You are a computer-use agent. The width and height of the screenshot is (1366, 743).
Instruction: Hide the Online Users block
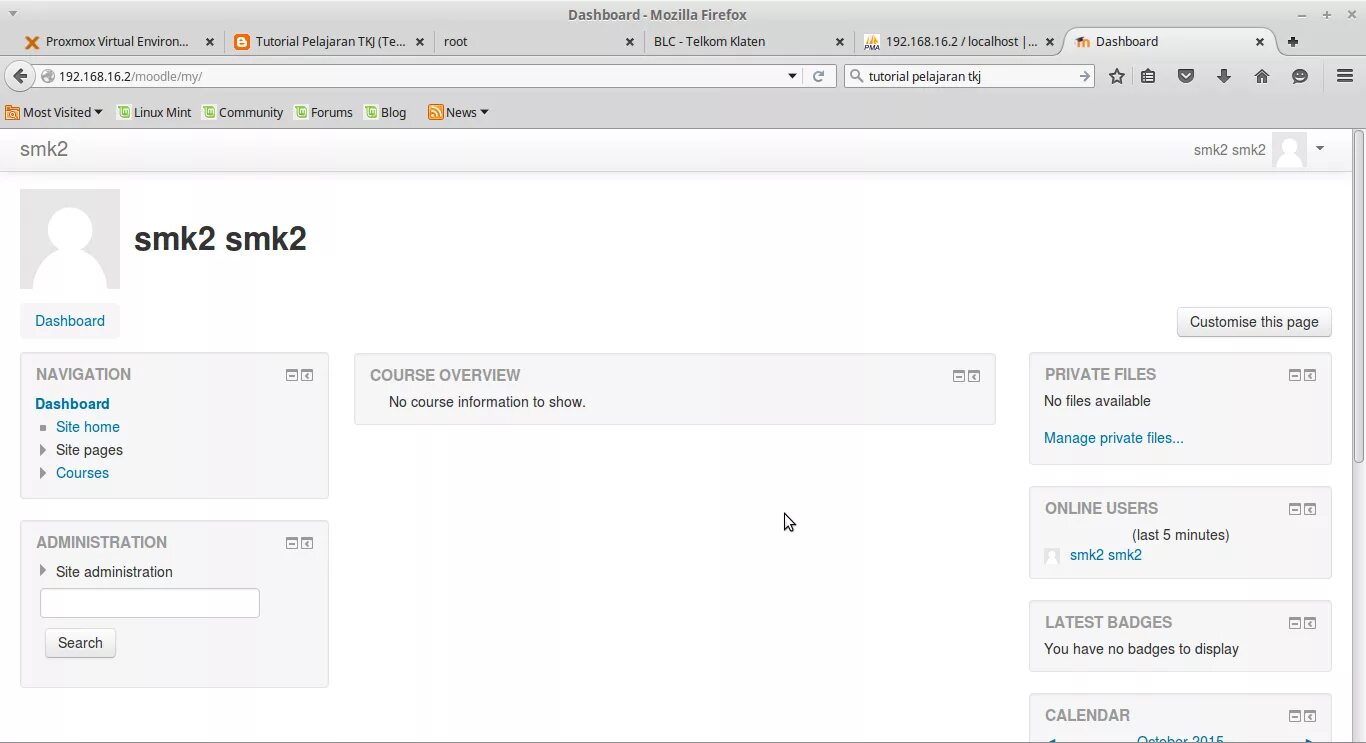coord(1295,510)
